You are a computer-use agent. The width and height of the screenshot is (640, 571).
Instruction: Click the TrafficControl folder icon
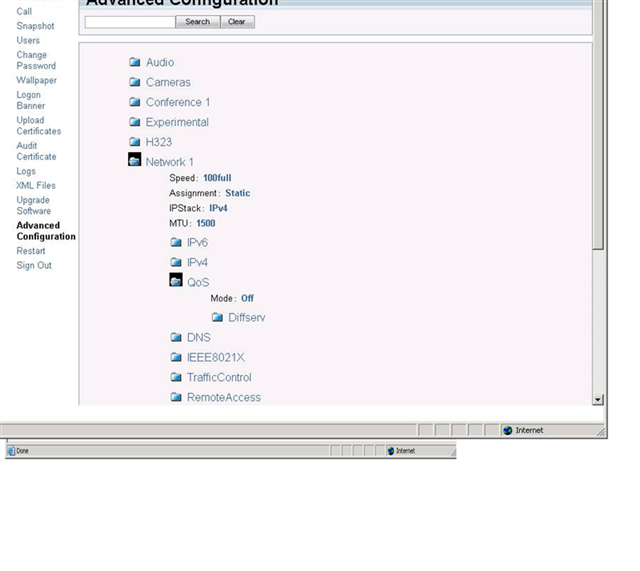[x=176, y=377]
